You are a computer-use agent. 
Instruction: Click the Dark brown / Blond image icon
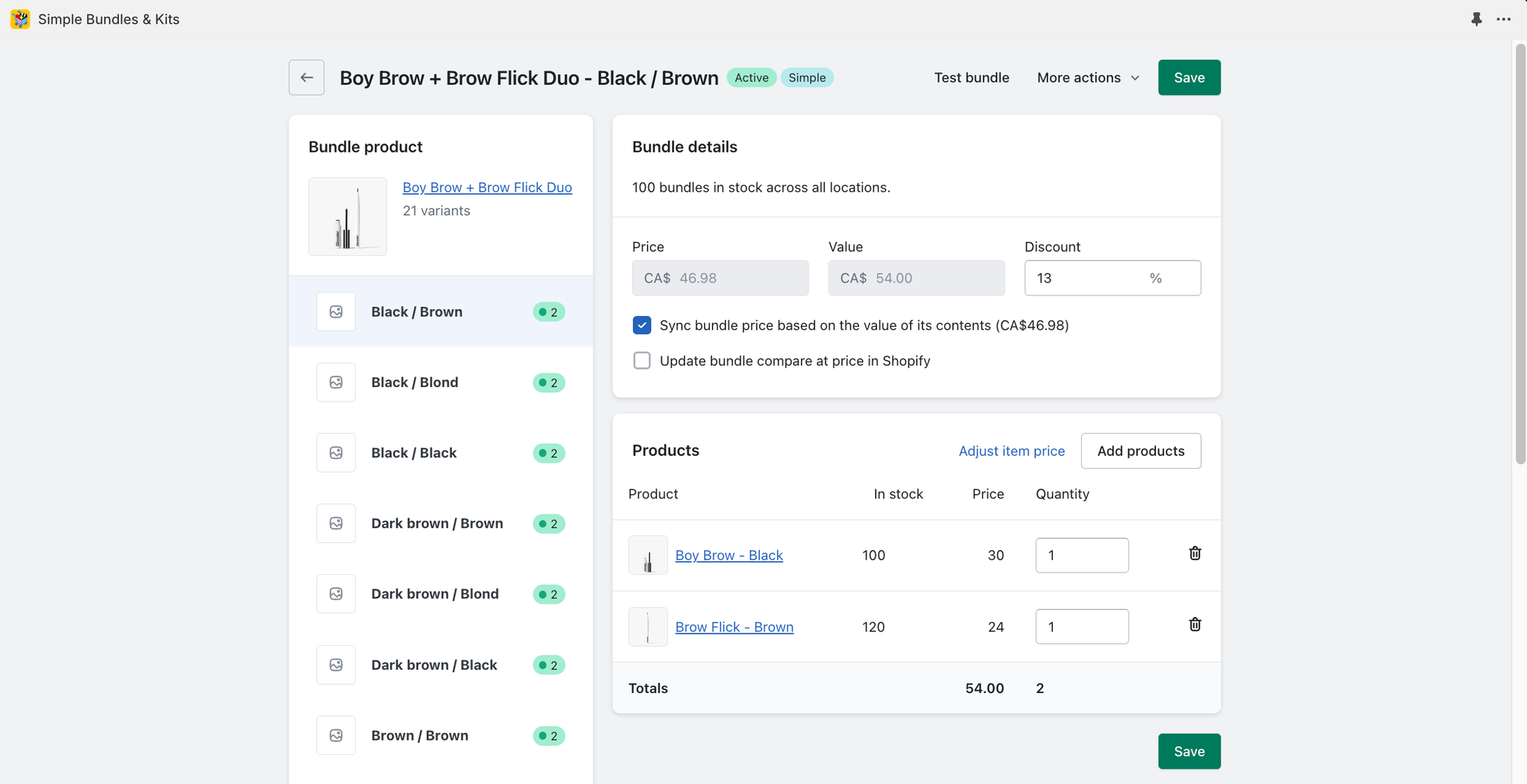pos(336,594)
